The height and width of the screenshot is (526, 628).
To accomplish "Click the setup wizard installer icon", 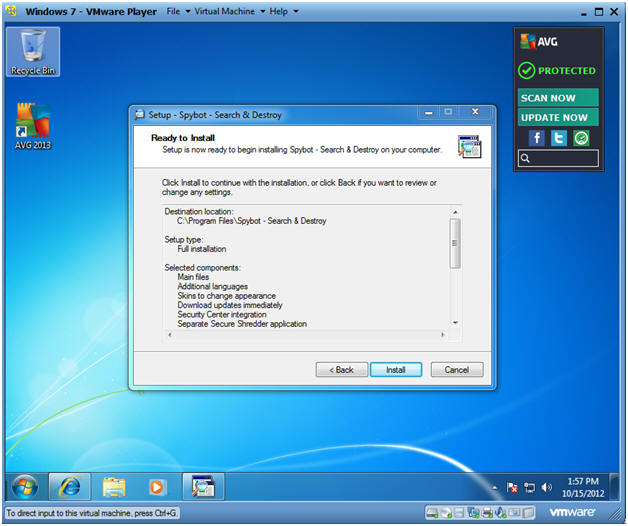I will pyautogui.click(x=469, y=147).
